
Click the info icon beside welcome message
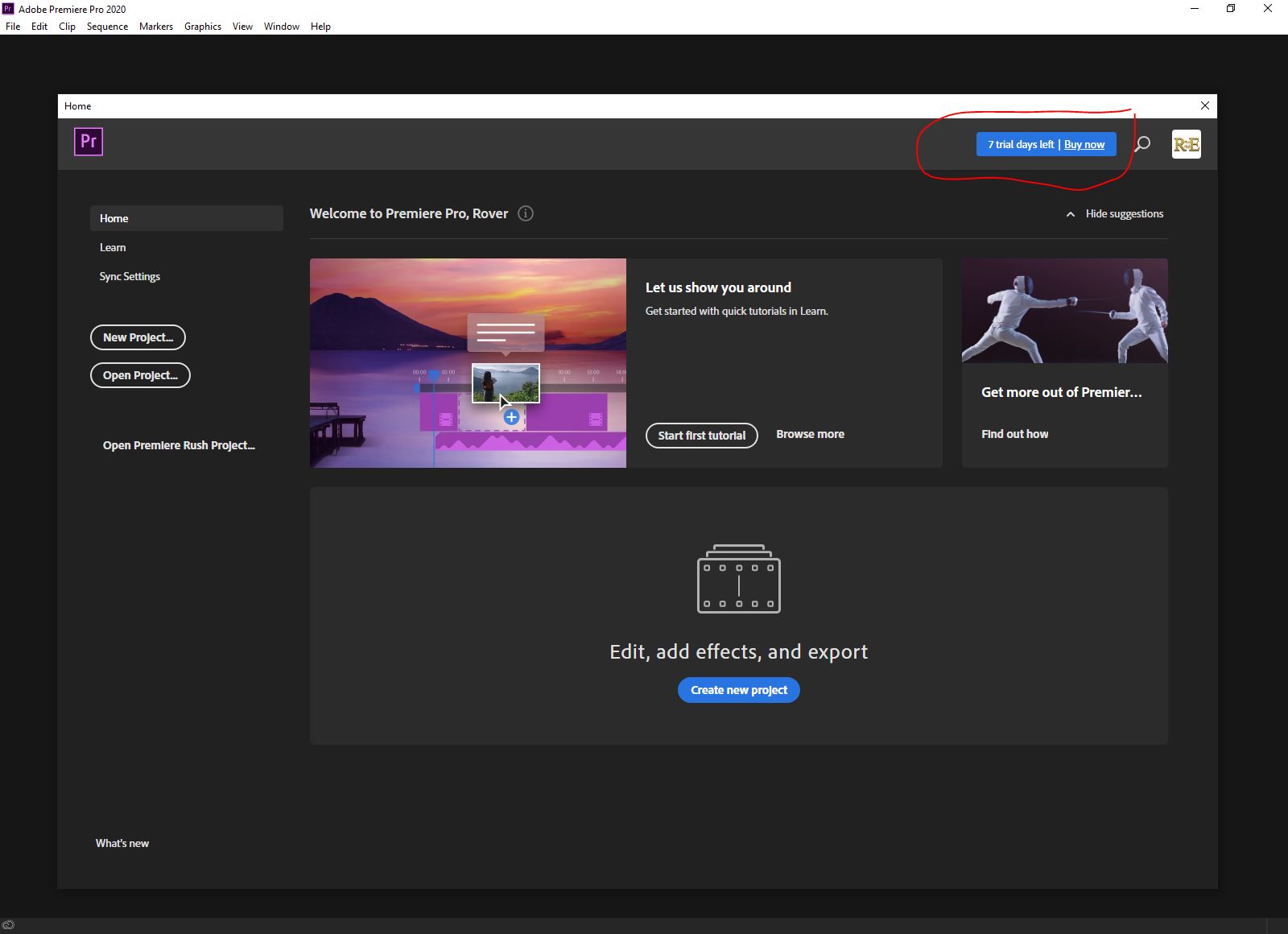(x=526, y=213)
